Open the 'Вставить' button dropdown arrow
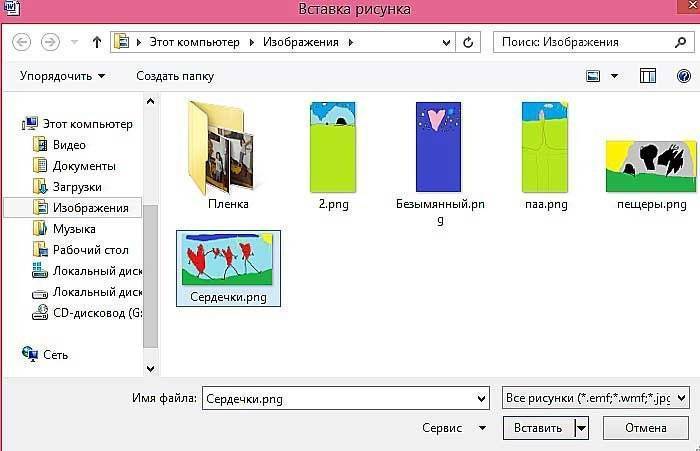The width and height of the screenshot is (700, 451). coord(581,428)
